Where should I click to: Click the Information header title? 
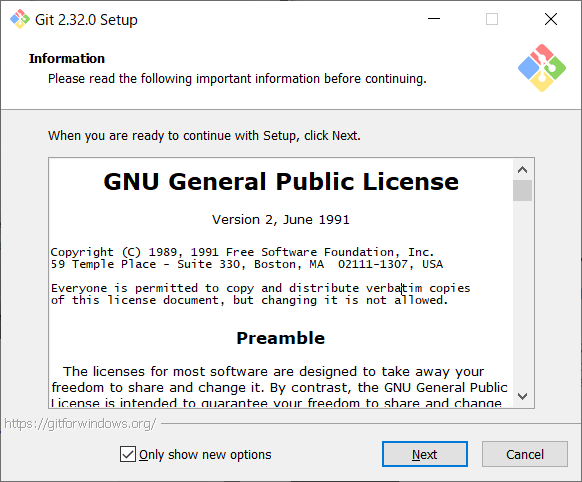click(x=67, y=59)
